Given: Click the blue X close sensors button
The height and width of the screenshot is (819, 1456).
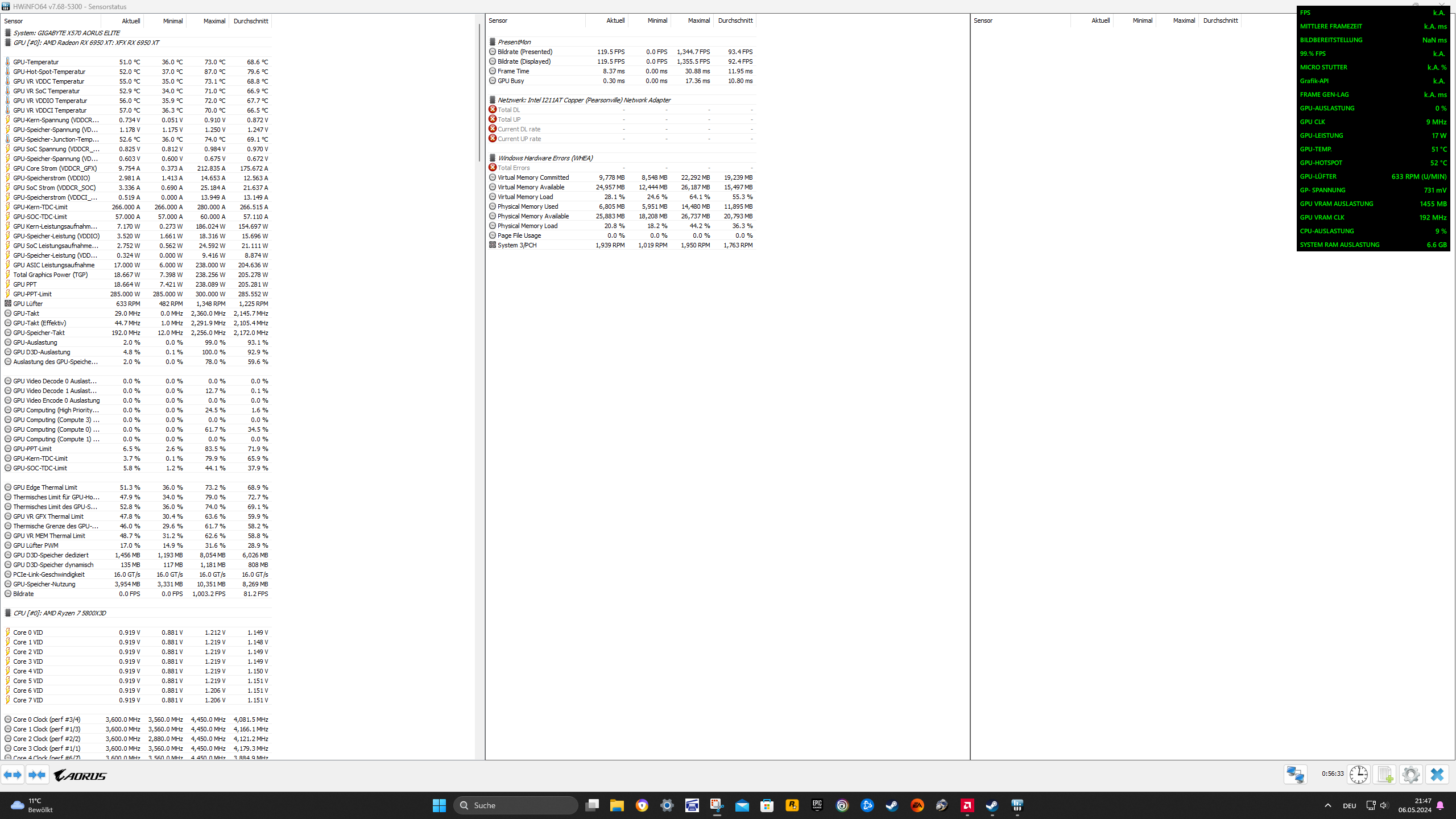Looking at the screenshot, I should (x=1437, y=774).
